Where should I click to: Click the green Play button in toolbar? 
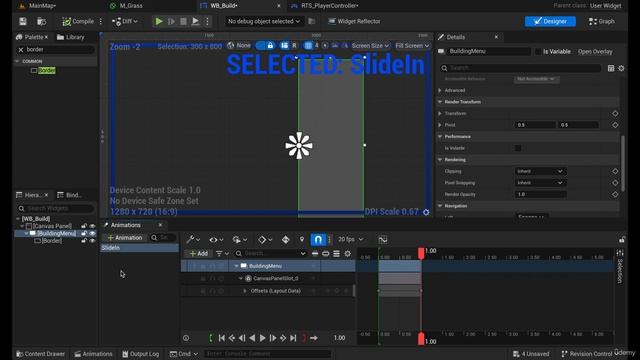(x=159, y=21)
